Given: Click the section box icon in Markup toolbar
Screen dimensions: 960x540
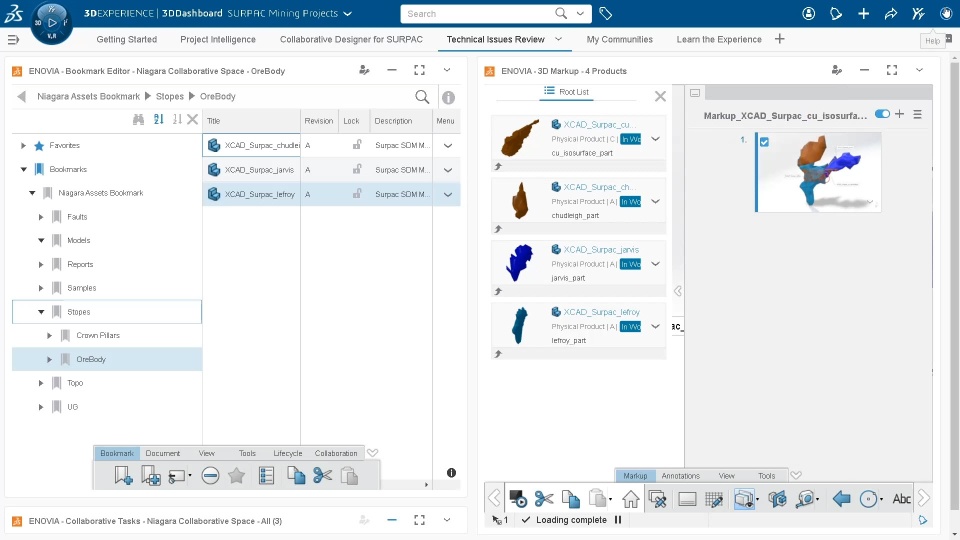Looking at the screenshot, I should 778,499.
